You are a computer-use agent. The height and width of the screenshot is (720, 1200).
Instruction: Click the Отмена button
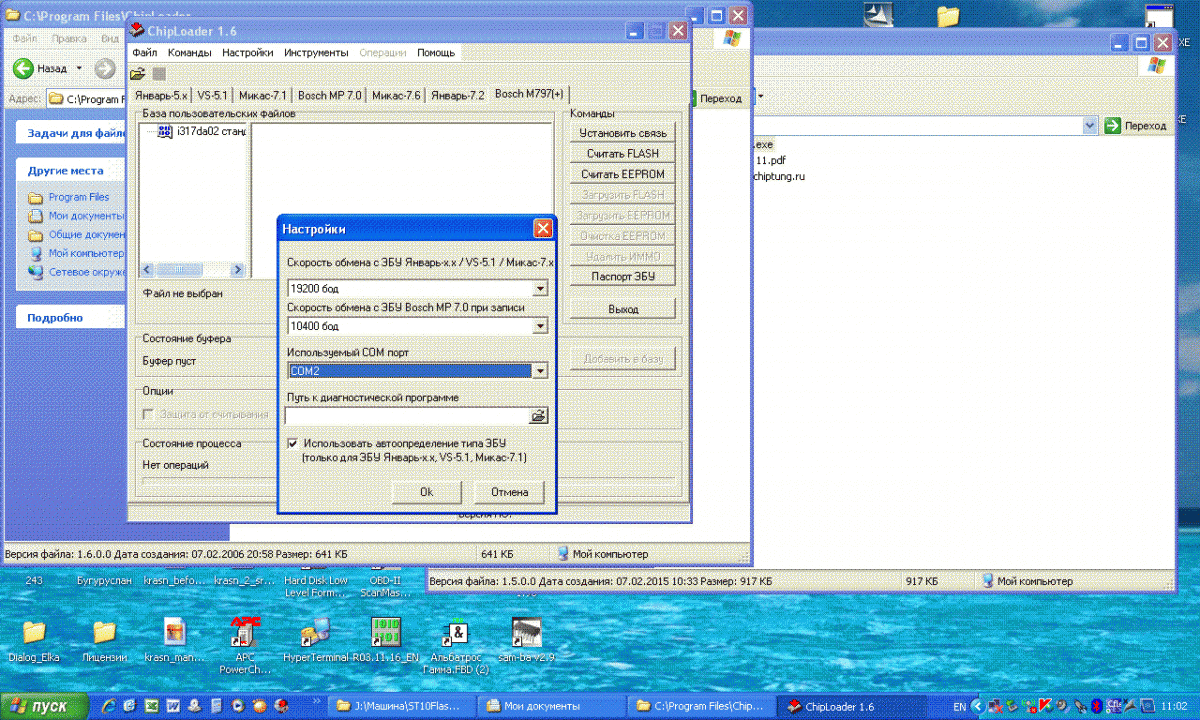[509, 492]
